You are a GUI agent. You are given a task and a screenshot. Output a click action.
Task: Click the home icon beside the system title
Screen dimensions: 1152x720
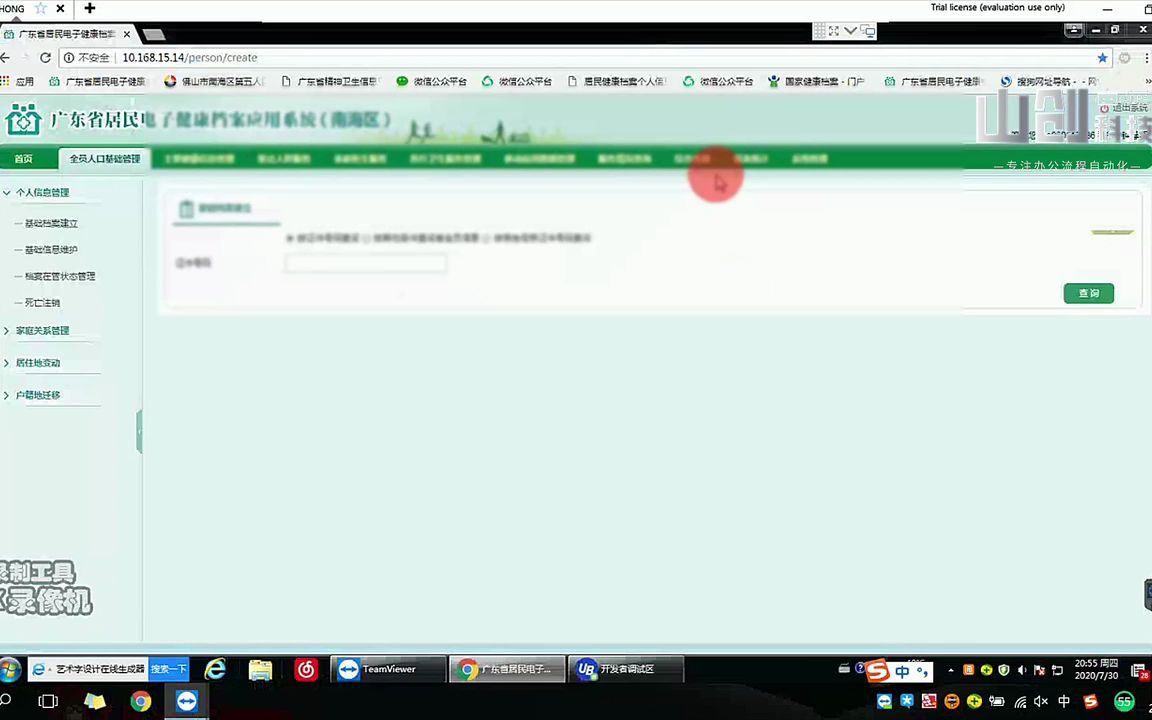(x=23, y=119)
